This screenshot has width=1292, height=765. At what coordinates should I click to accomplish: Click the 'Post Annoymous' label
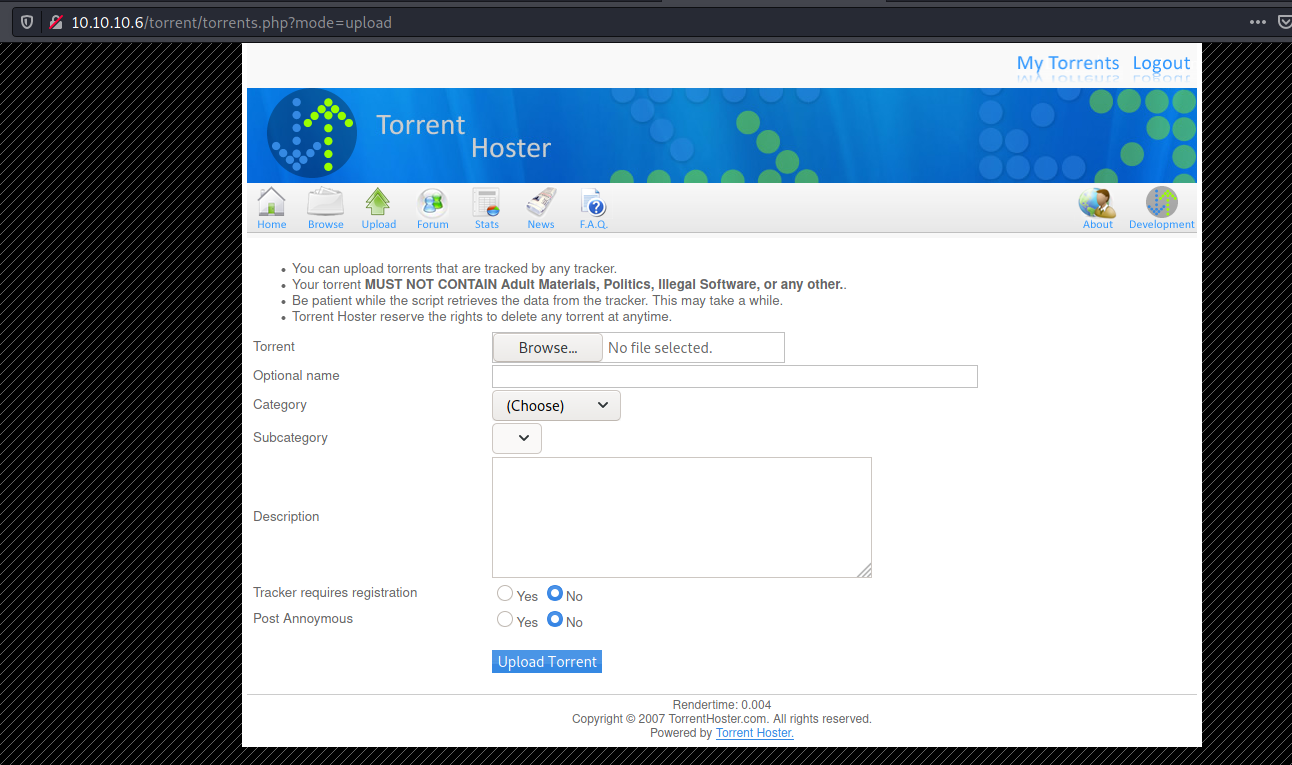pyautogui.click(x=303, y=619)
